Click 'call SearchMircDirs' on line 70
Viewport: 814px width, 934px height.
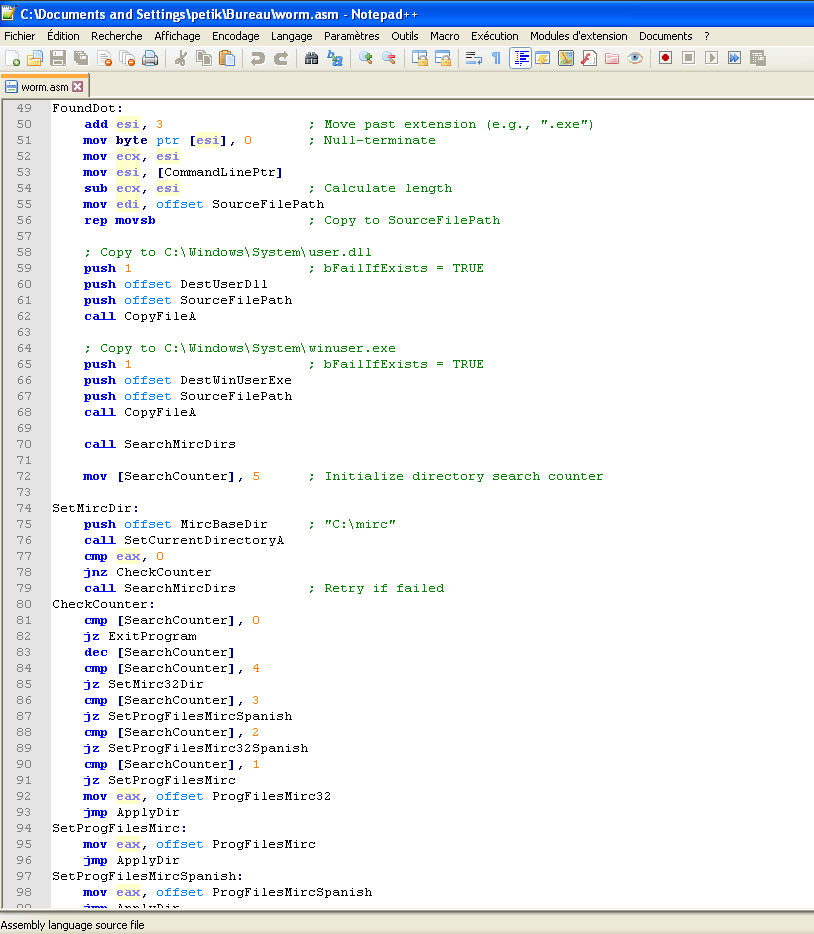(x=160, y=444)
